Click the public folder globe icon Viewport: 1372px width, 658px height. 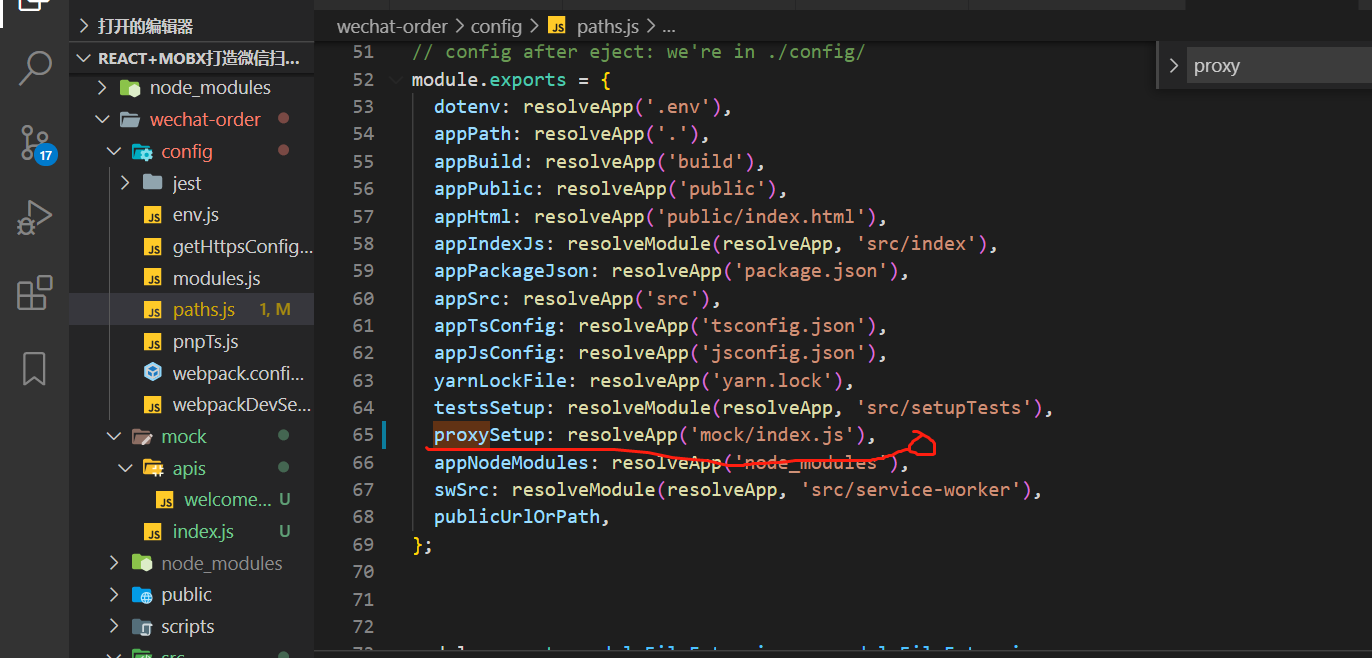142,595
